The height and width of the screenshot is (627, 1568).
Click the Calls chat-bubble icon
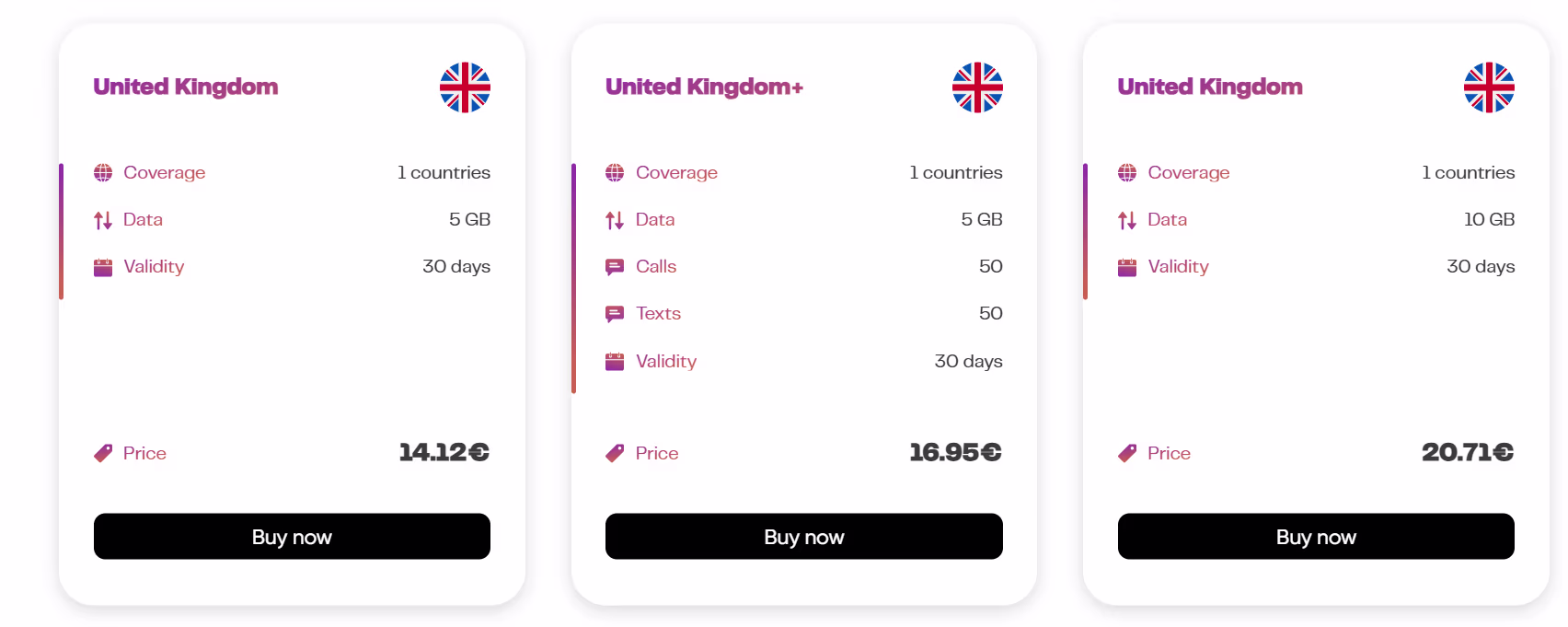pos(615,267)
